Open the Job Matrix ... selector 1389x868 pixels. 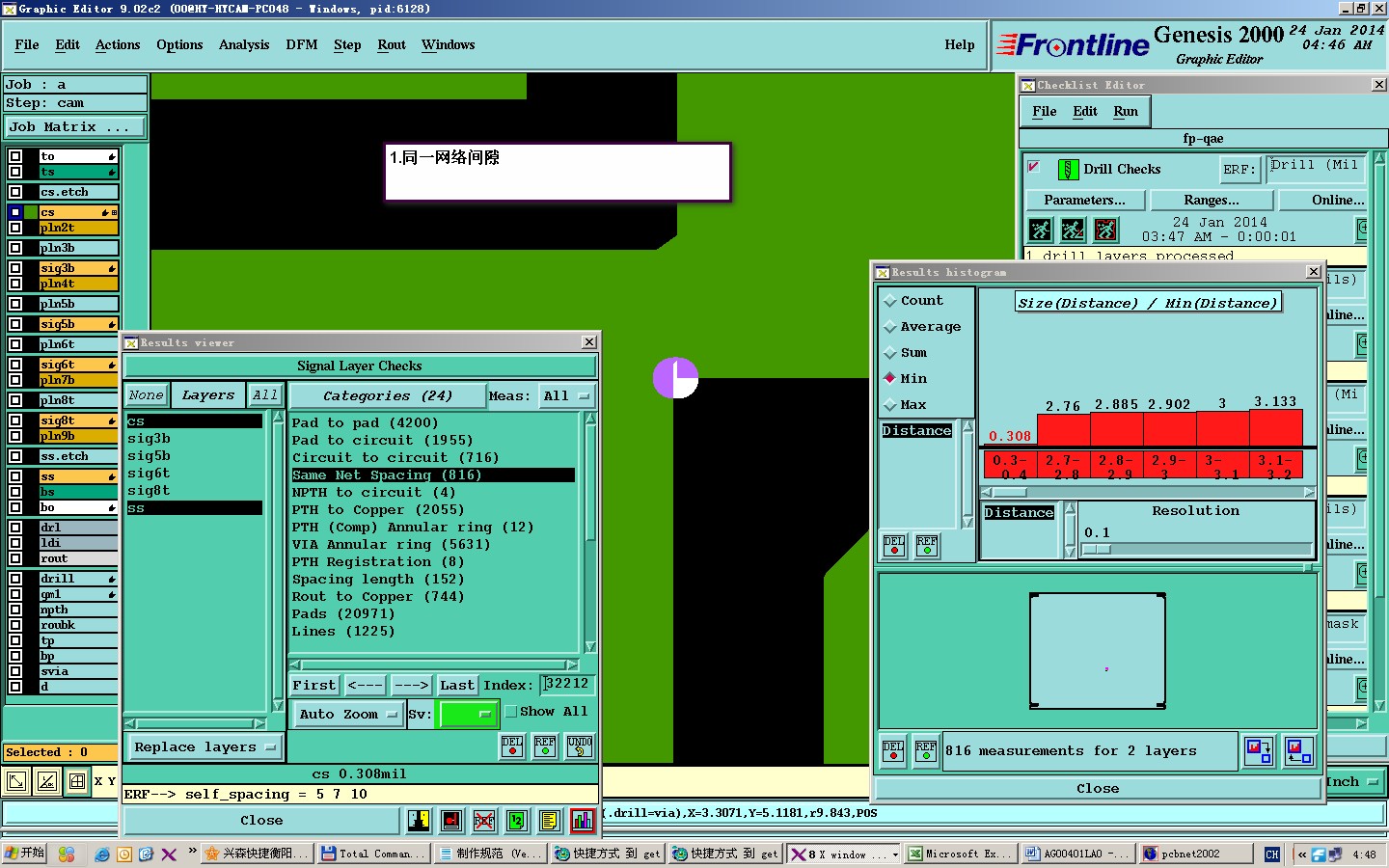point(75,127)
